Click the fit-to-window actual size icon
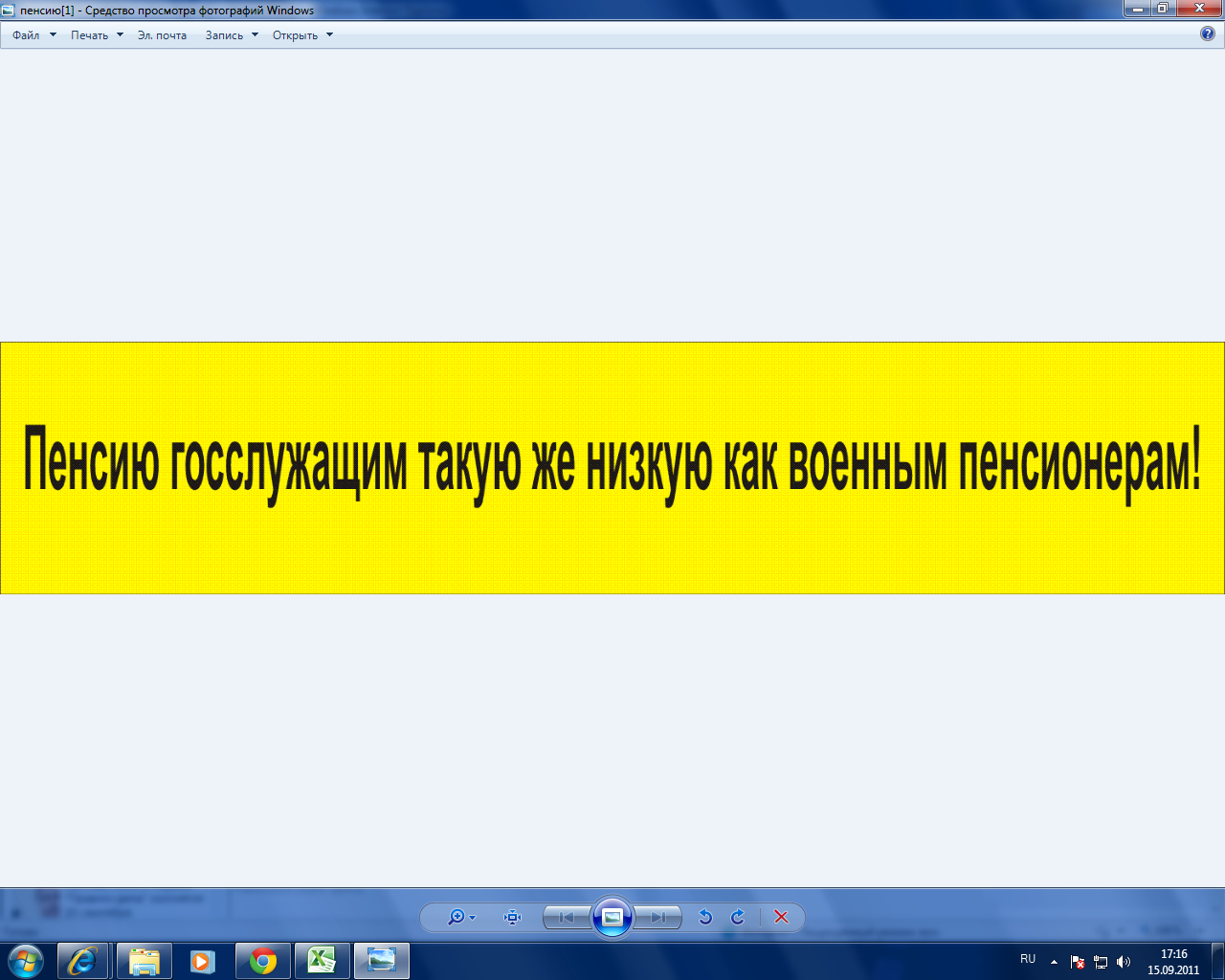The height and width of the screenshot is (980, 1225). pyautogui.click(x=513, y=917)
